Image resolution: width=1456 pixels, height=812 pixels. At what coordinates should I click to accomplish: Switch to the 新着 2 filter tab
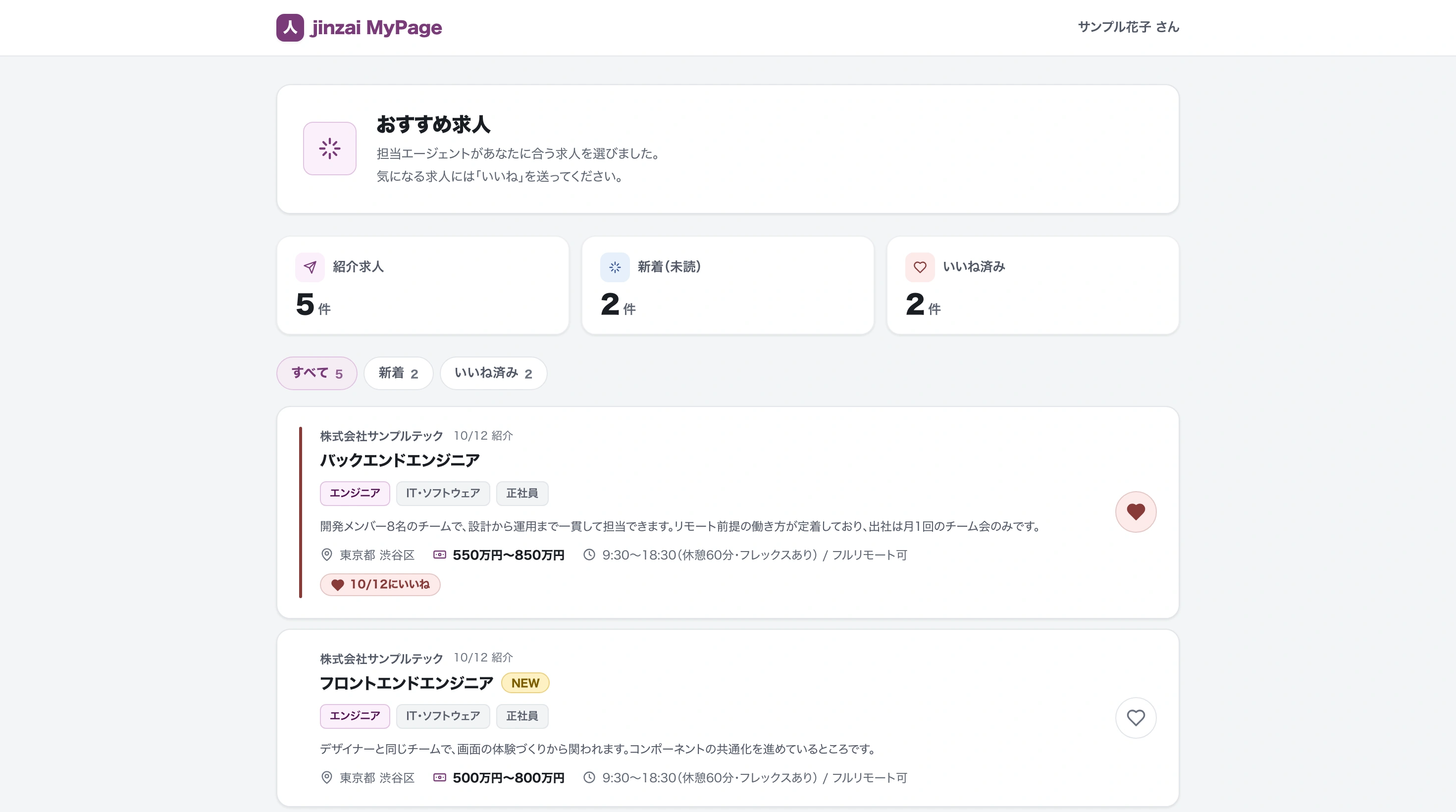click(x=399, y=373)
